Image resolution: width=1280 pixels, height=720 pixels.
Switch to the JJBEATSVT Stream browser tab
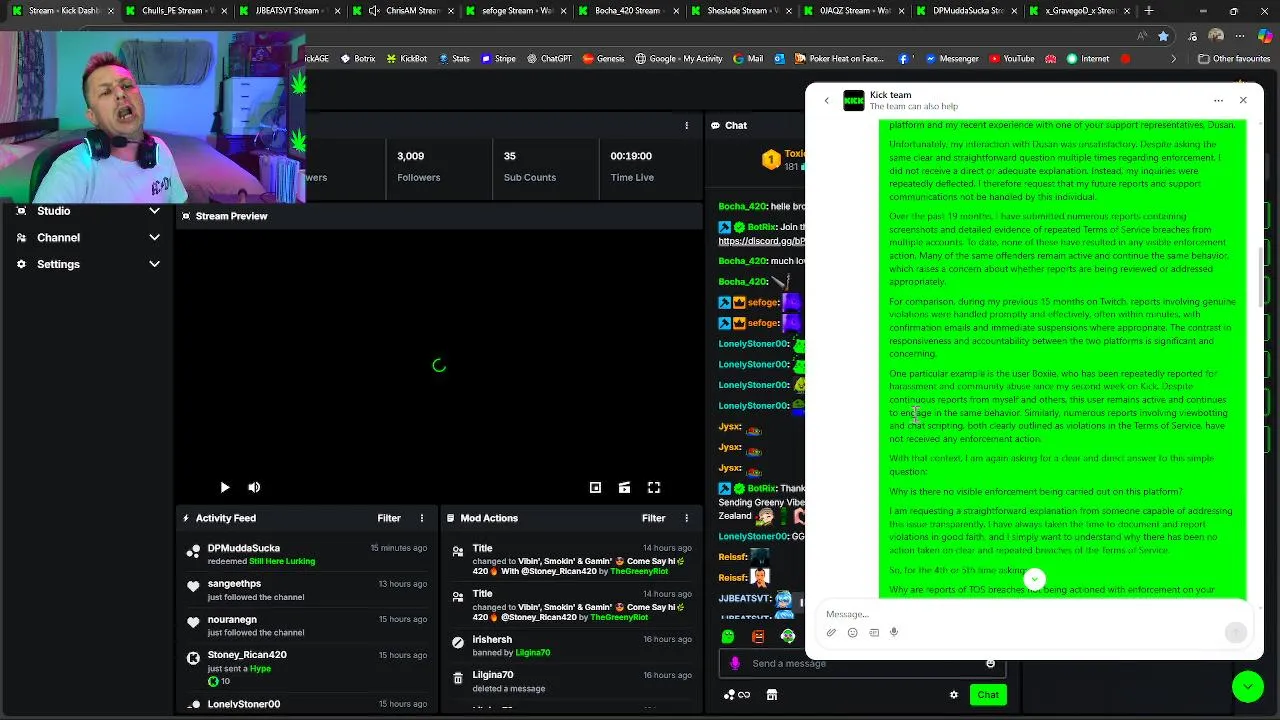pos(291,11)
